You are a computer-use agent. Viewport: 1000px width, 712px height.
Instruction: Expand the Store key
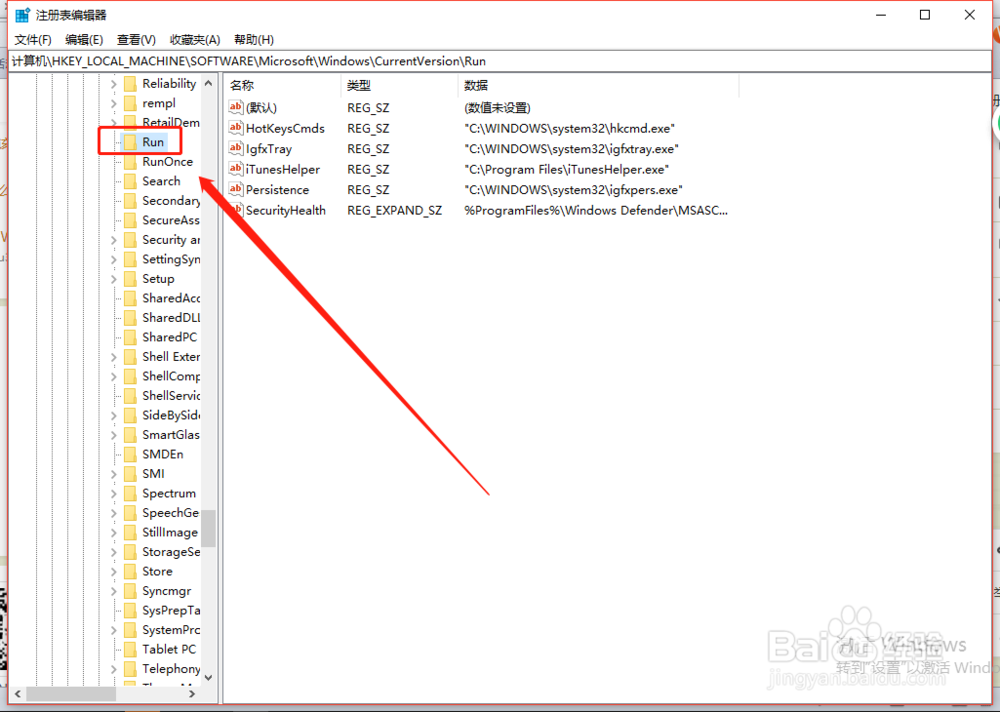114,572
